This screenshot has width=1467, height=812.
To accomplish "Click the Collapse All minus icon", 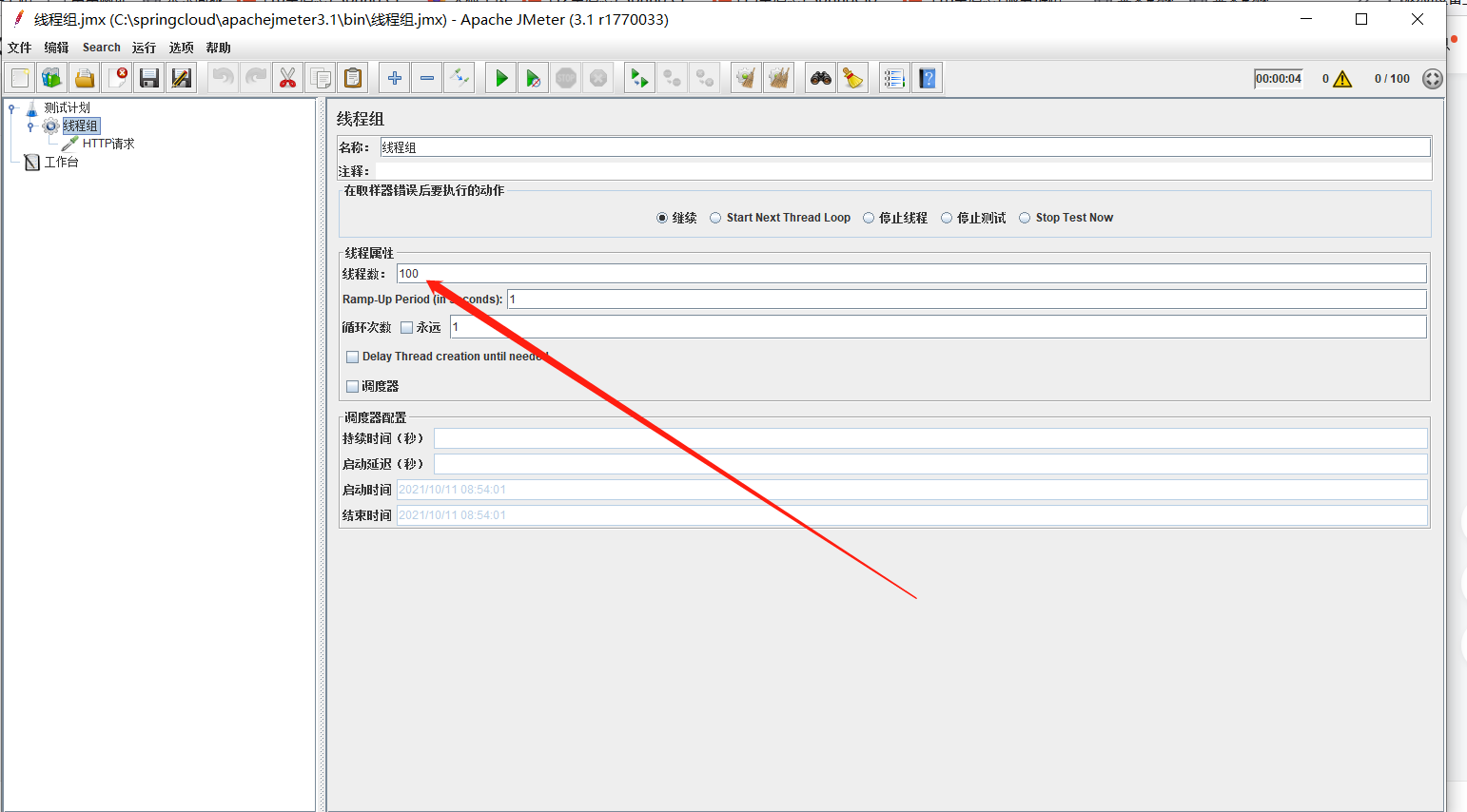I will click(x=427, y=78).
